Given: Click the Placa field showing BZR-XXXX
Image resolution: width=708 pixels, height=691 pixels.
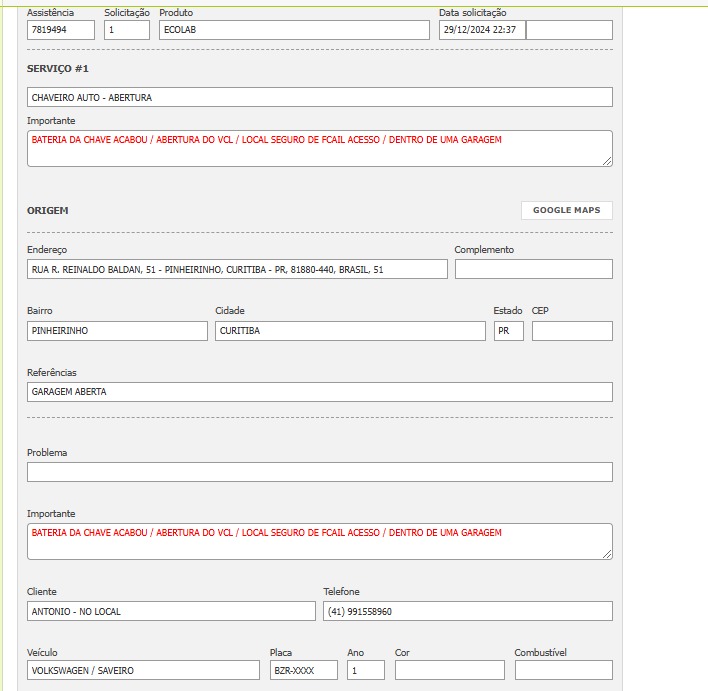Looking at the screenshot, I should tap(303, 671).
